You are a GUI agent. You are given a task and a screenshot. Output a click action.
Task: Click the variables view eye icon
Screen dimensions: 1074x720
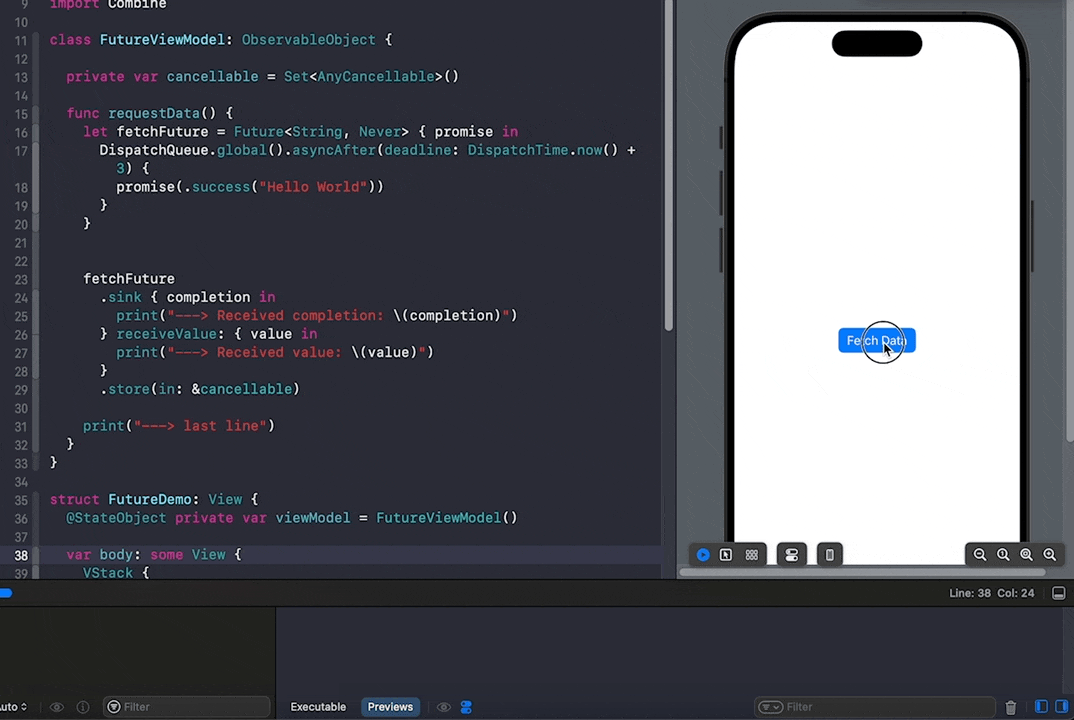(x=57, y=707)
